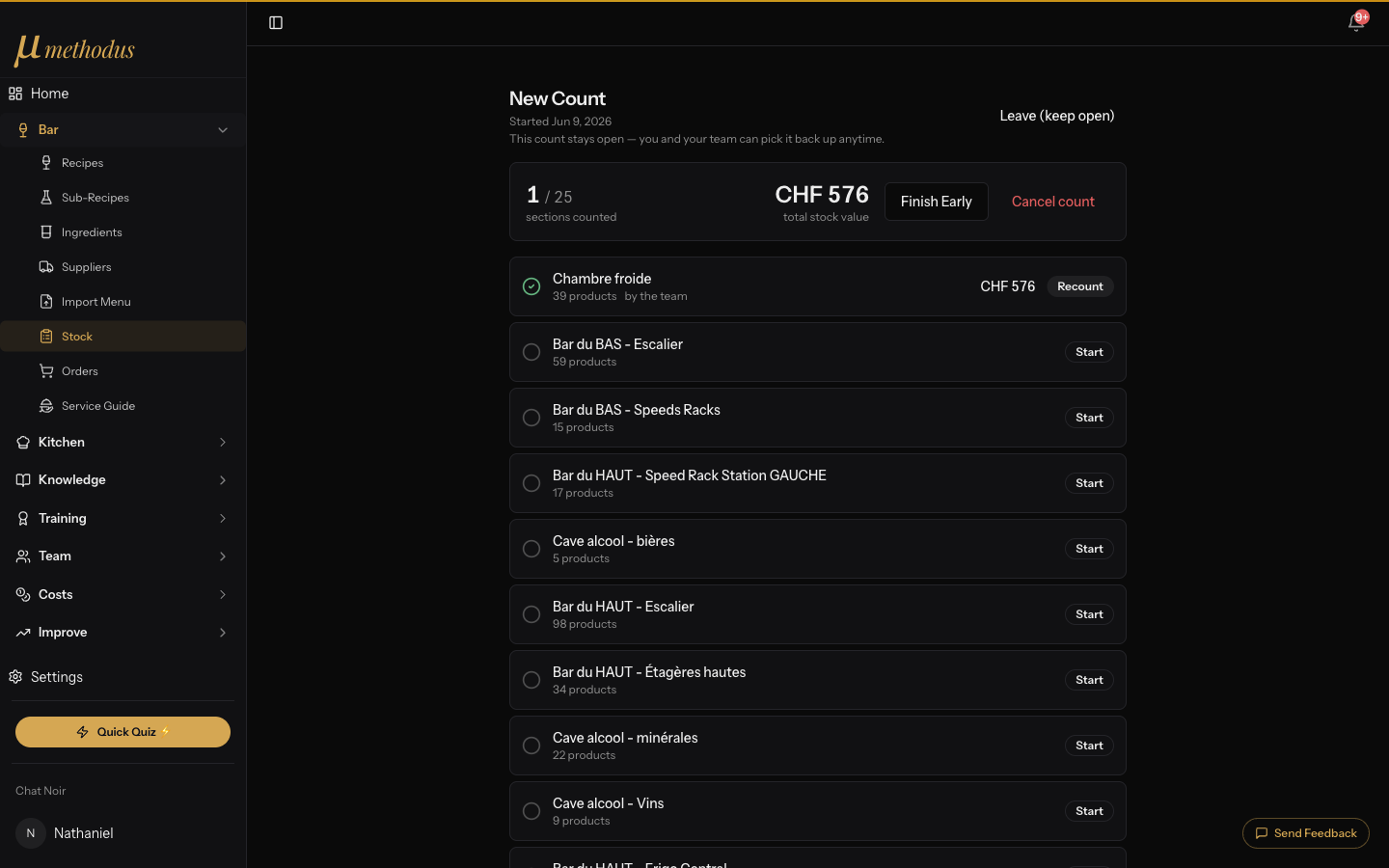Click the Ingredients icon
Image resolution: width=1389 pixels, height=868 pixels.
(46, 232)
